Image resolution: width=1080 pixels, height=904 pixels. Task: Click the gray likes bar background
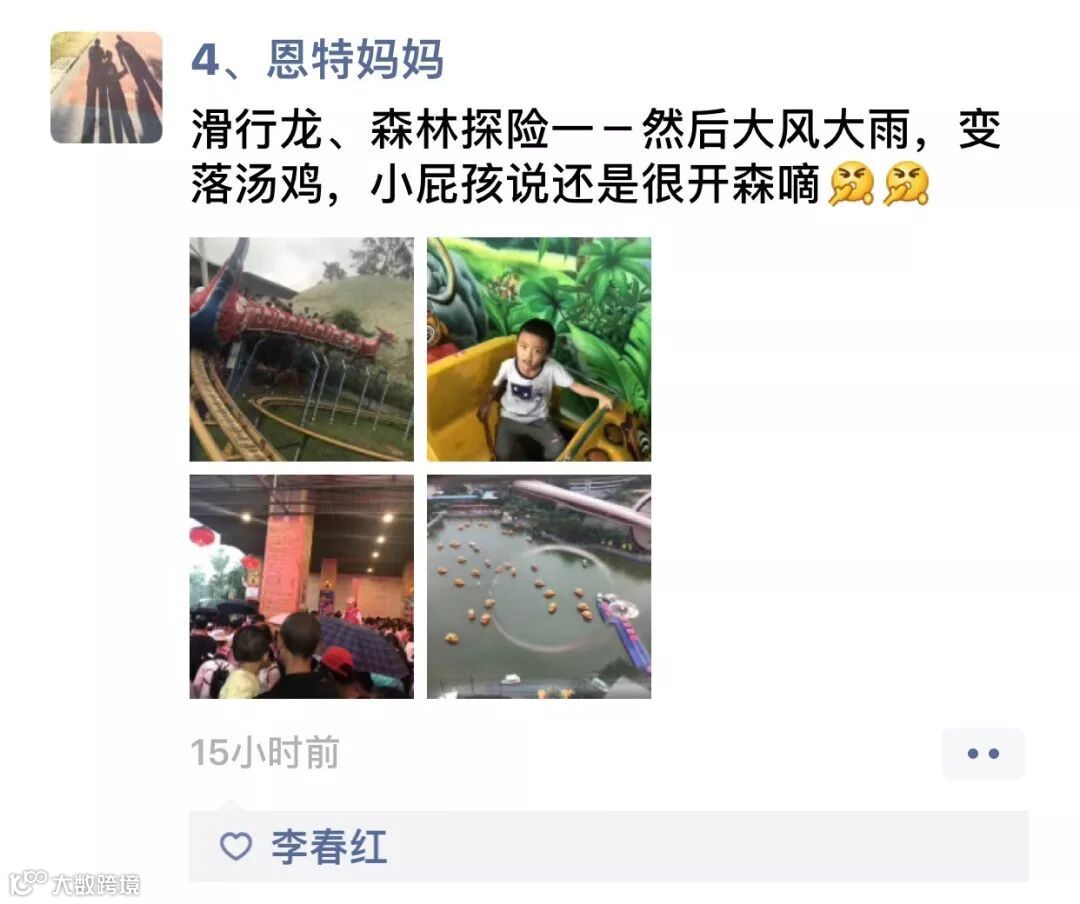(x=609, y=846)
